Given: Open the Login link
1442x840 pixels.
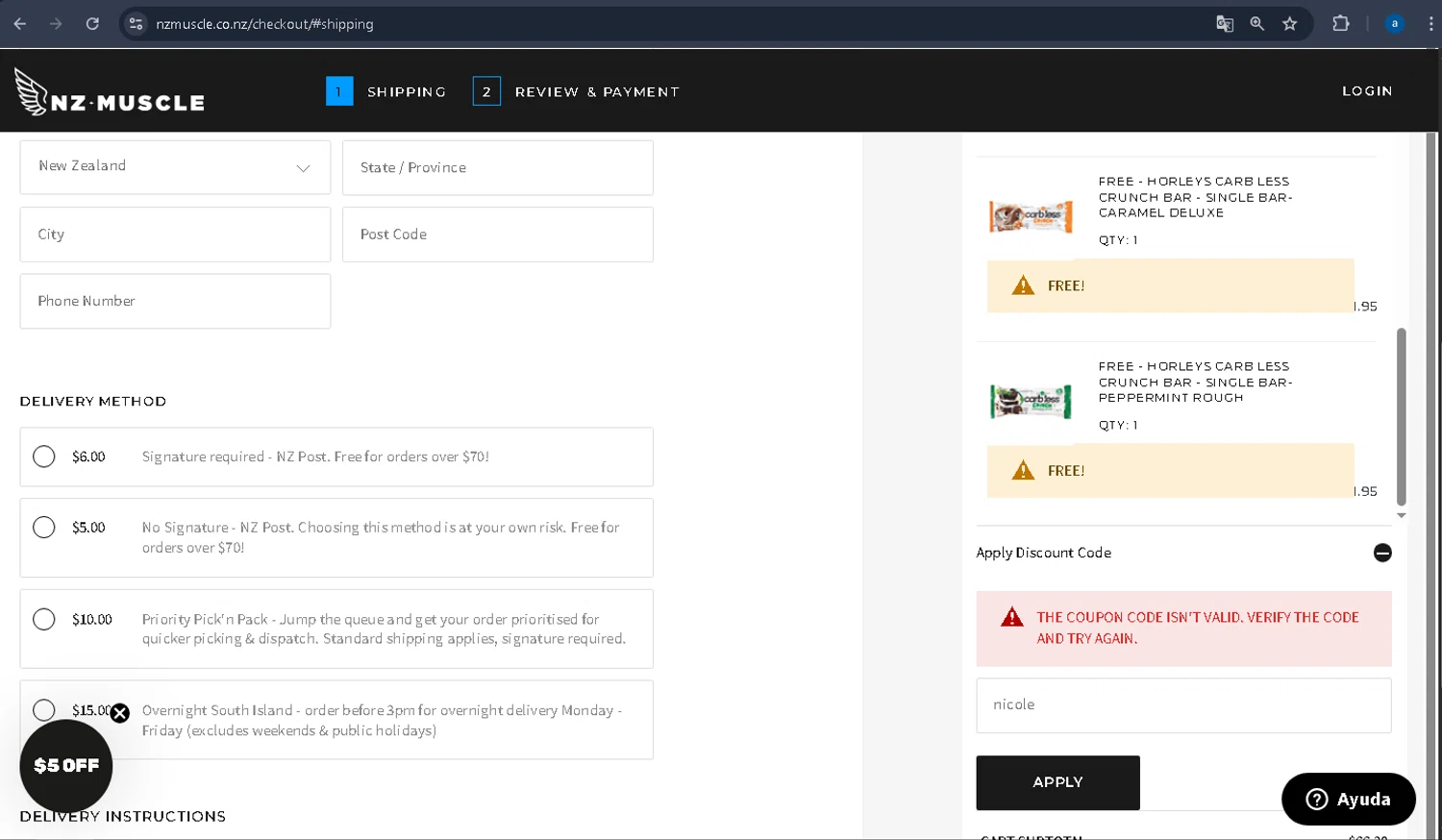Looking at the screenshot, I should (1367, 91).
